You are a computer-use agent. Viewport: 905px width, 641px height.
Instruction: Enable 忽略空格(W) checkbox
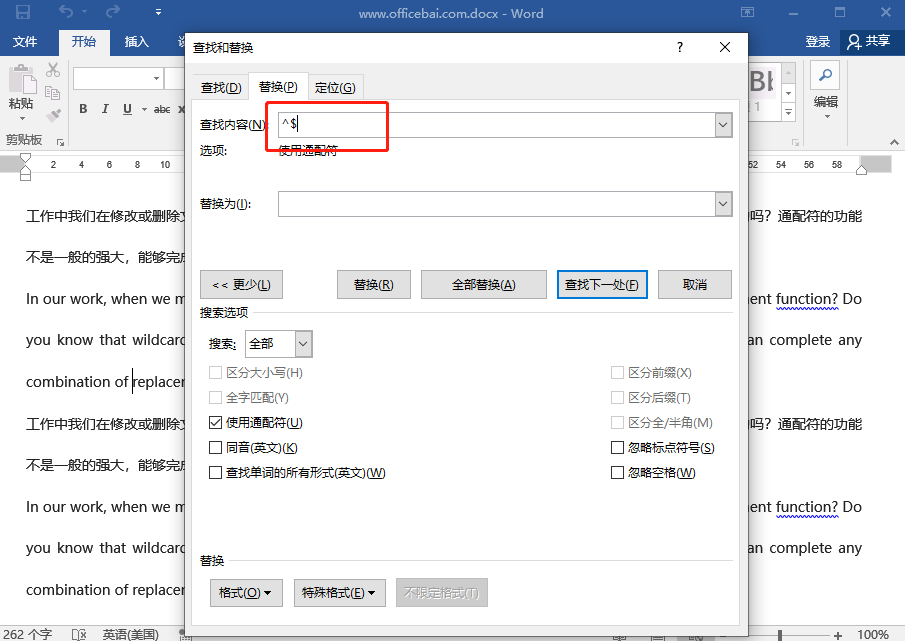(x=617, y=473)
